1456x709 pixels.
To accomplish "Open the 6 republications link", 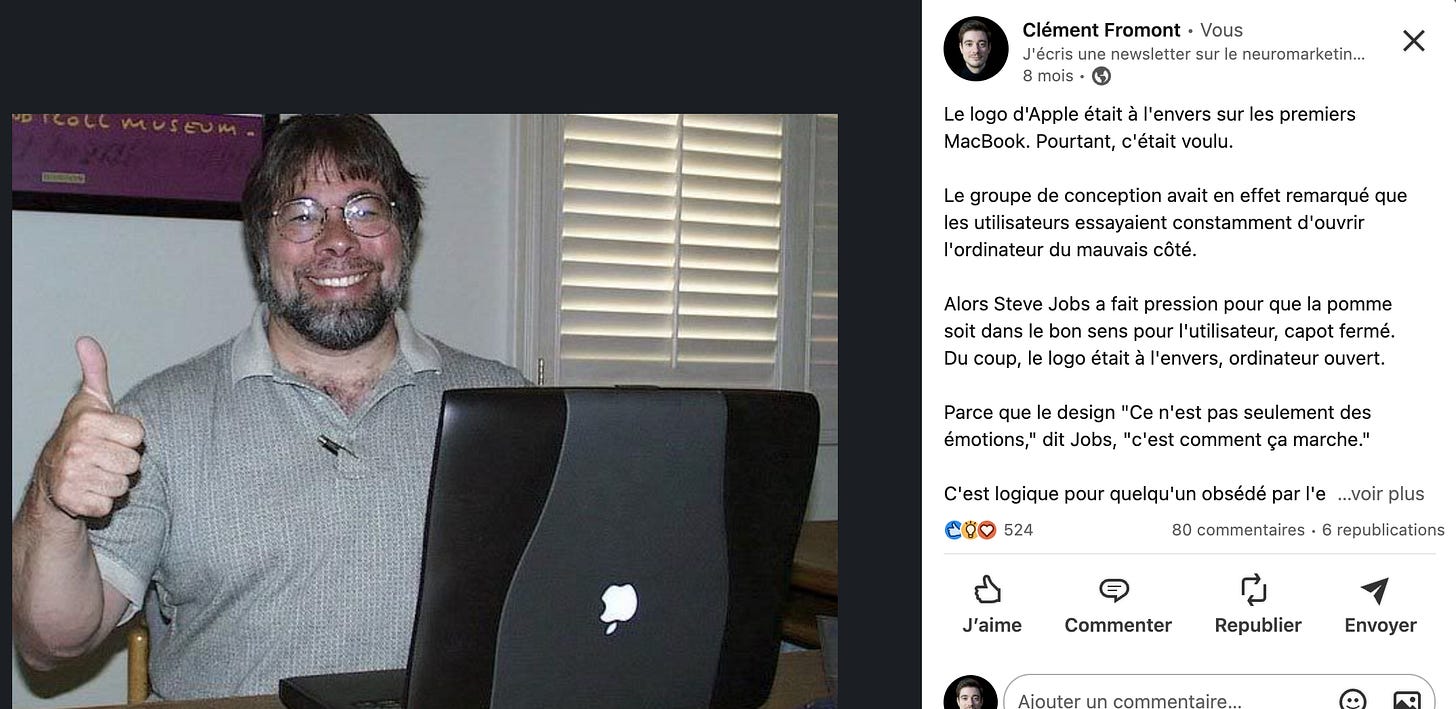I will point(1383,530).
